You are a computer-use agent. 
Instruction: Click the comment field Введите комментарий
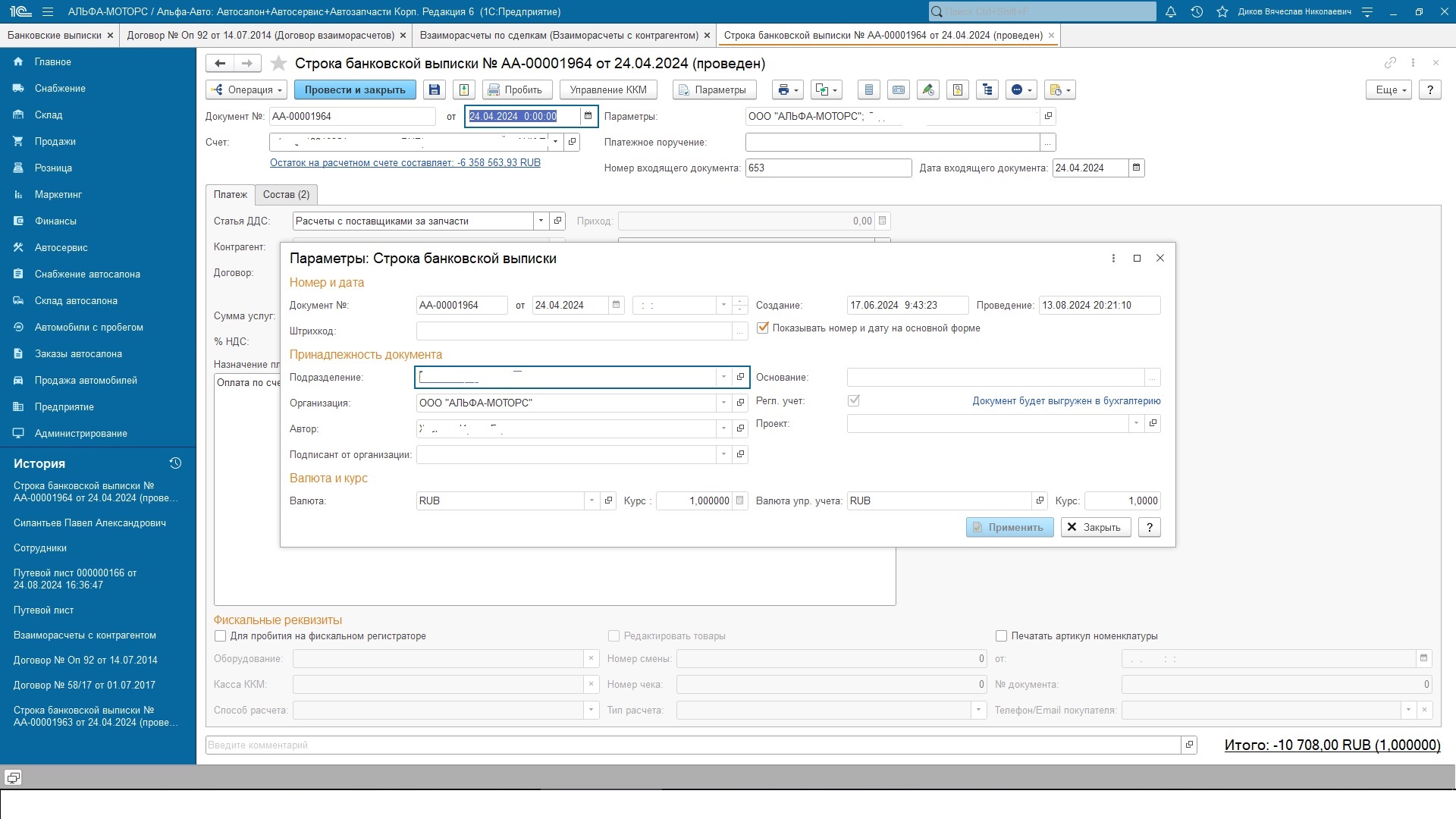coord(692,745)
